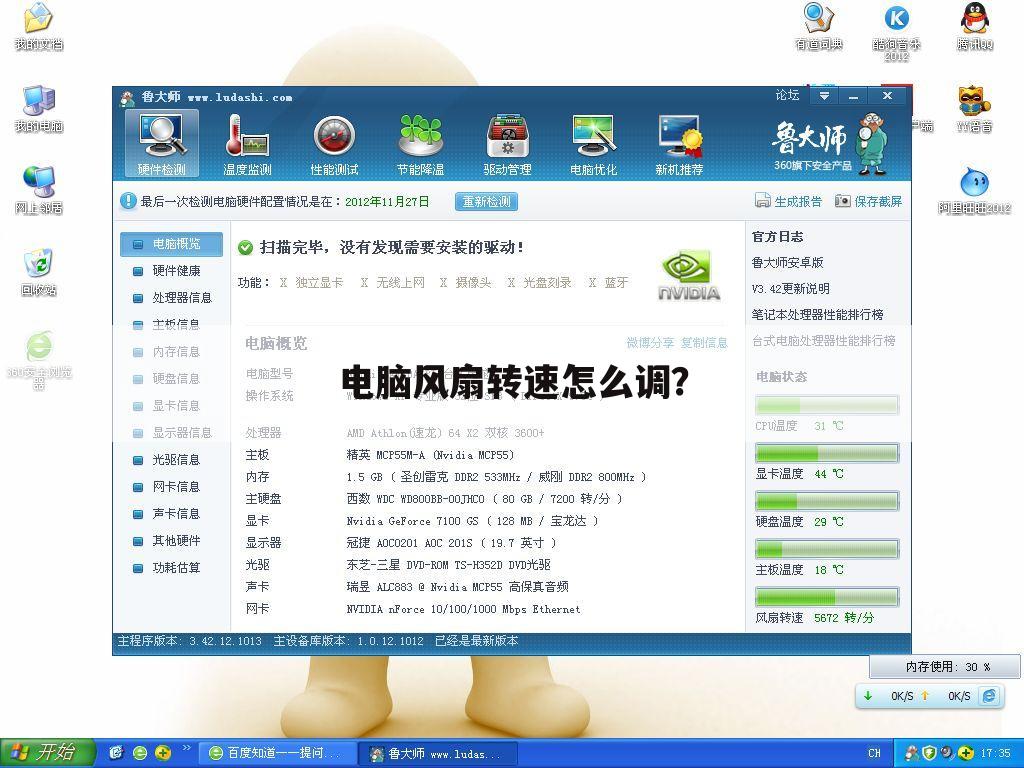Click the 内存使用 30% floating widget
This screenshot has width=1024, height=768.
[x=944, y=666]
